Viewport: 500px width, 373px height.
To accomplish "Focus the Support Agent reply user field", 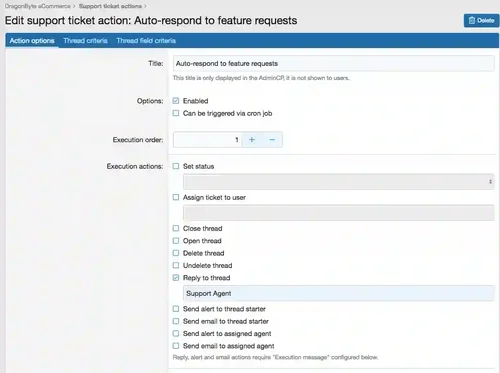I will click(338, 293).
